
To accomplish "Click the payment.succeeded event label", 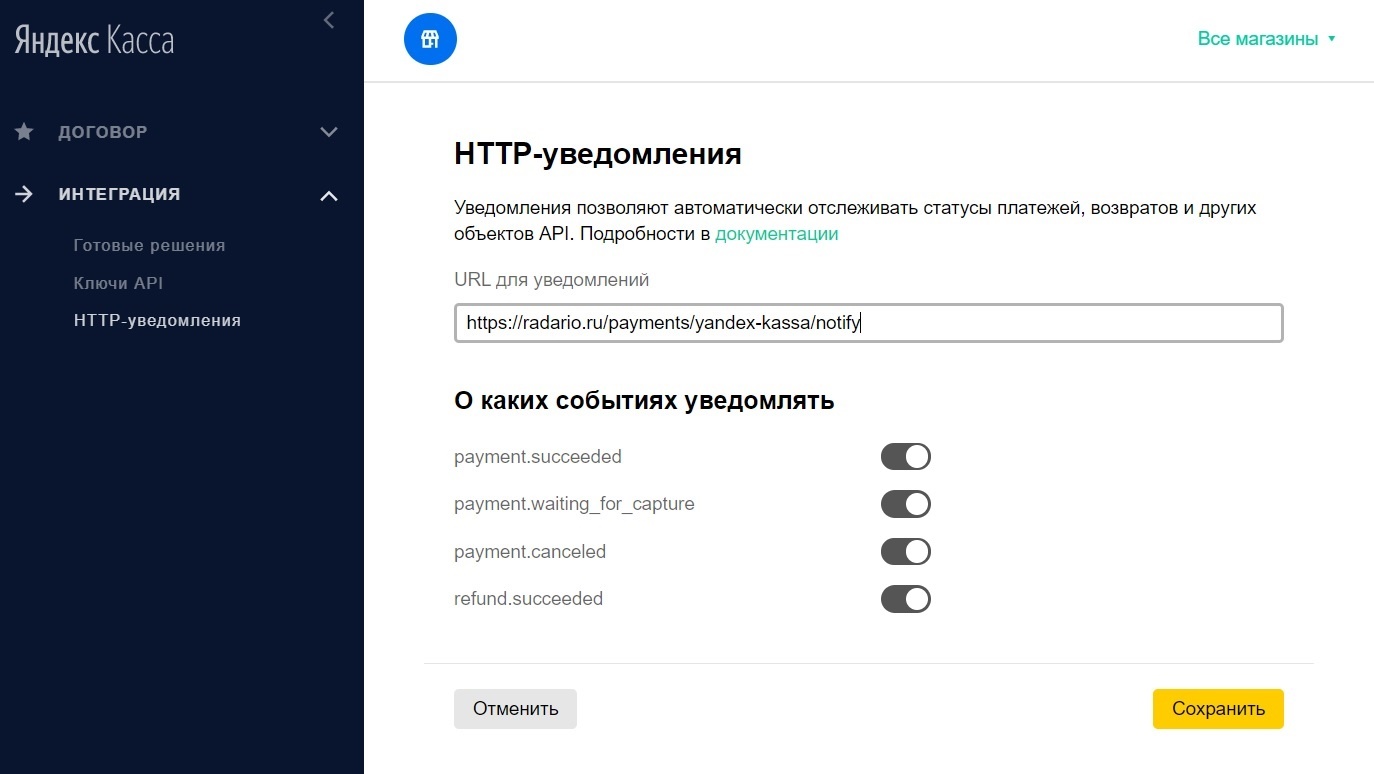I will pyautogui.click(x=538, y=457).
